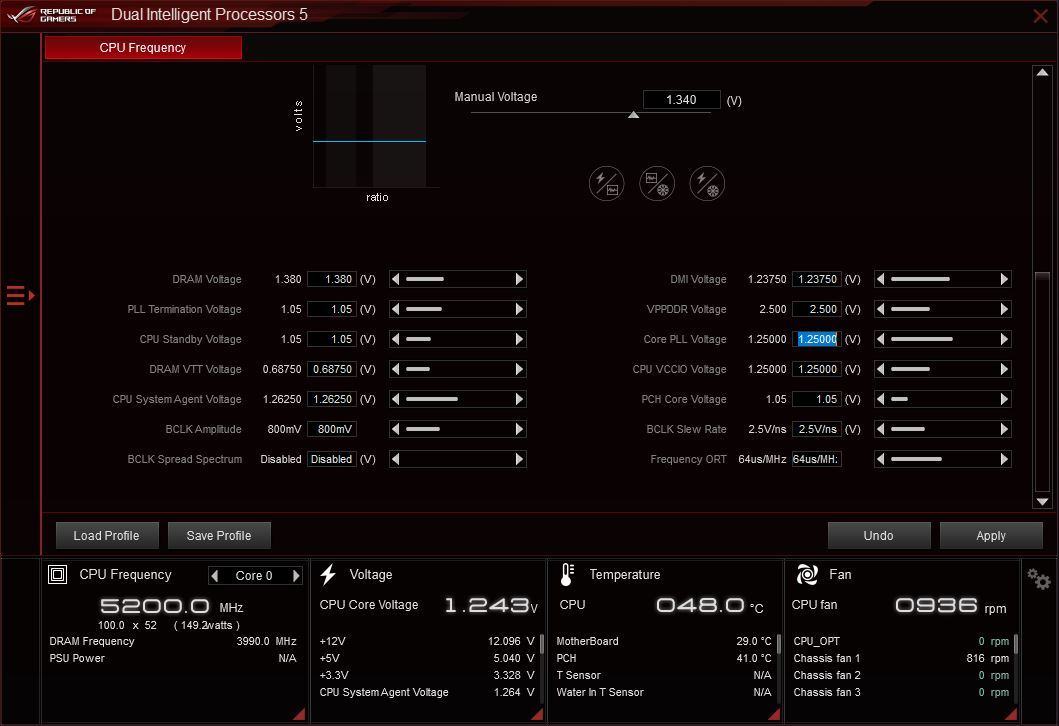Viewport: 1059px width, 726px height.
Task: Click the voltage/graph circular icon
Action: 606,183
